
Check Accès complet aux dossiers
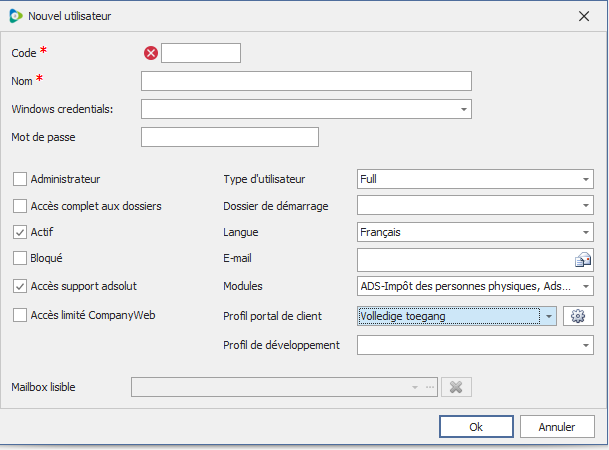pos(20,206)
